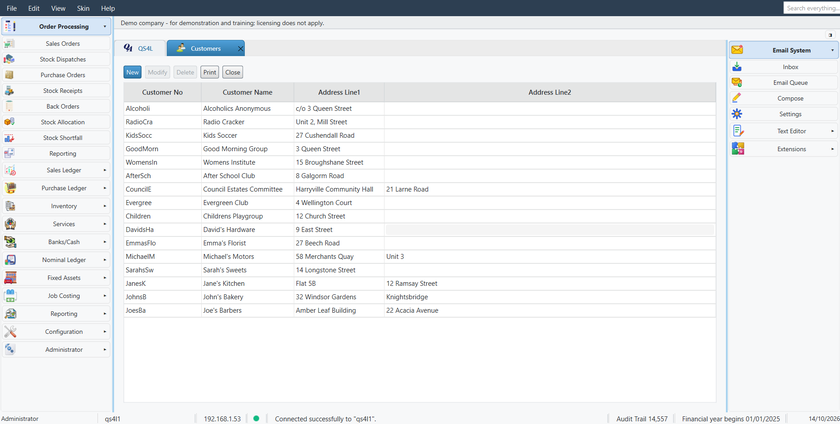Expand the Job Costing submenu arrow
Viewport: 840px width, 424px height.
point(104,296)
